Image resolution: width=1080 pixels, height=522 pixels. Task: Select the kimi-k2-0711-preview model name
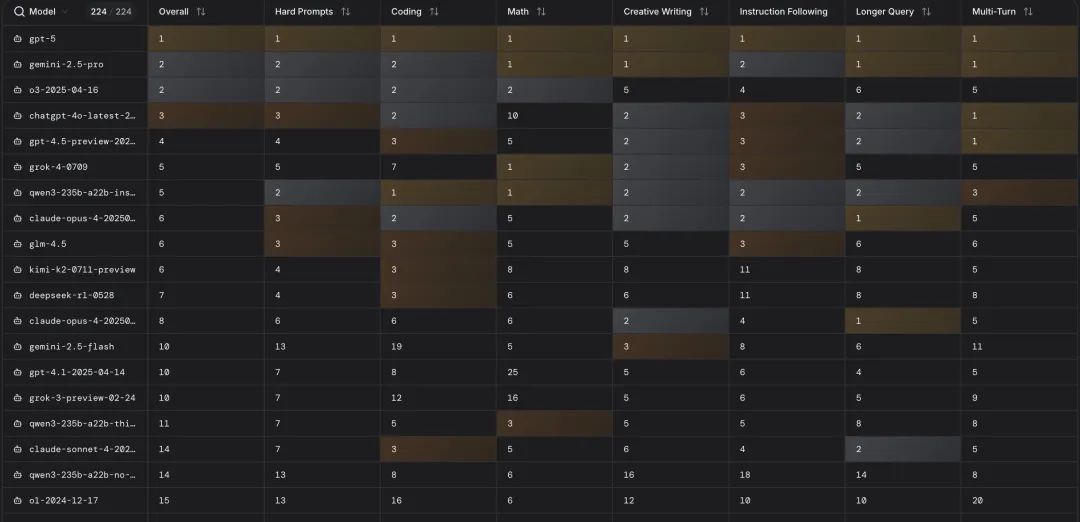click(x=82, y=270)
